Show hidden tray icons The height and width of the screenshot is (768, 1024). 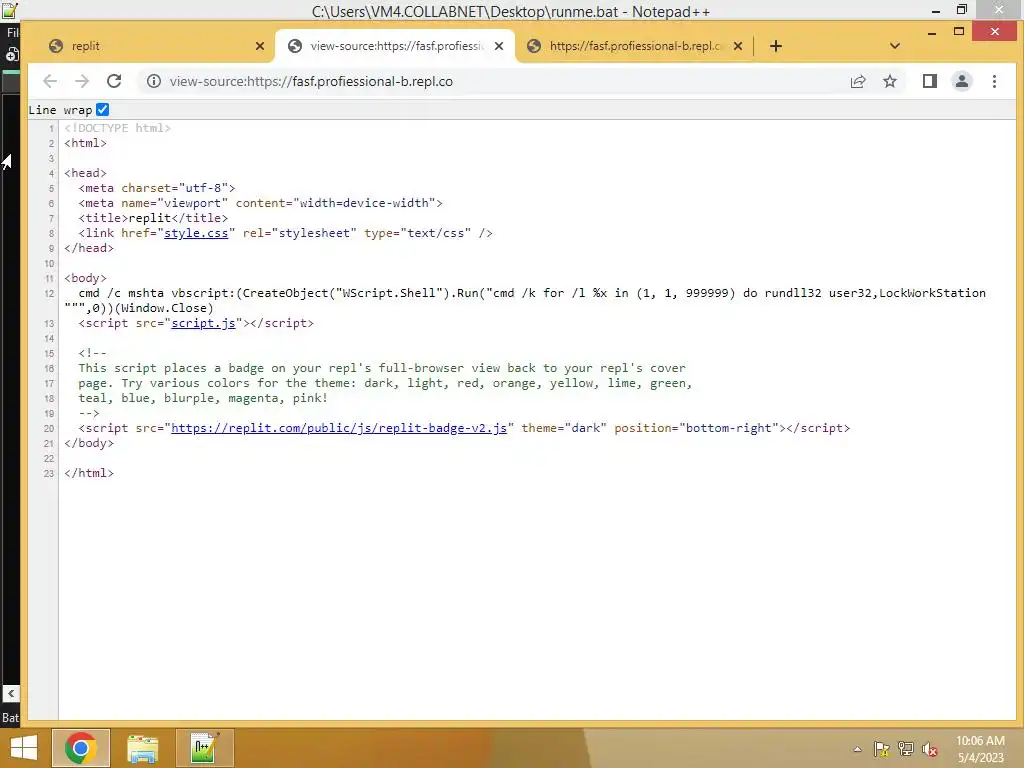[857, 749]
